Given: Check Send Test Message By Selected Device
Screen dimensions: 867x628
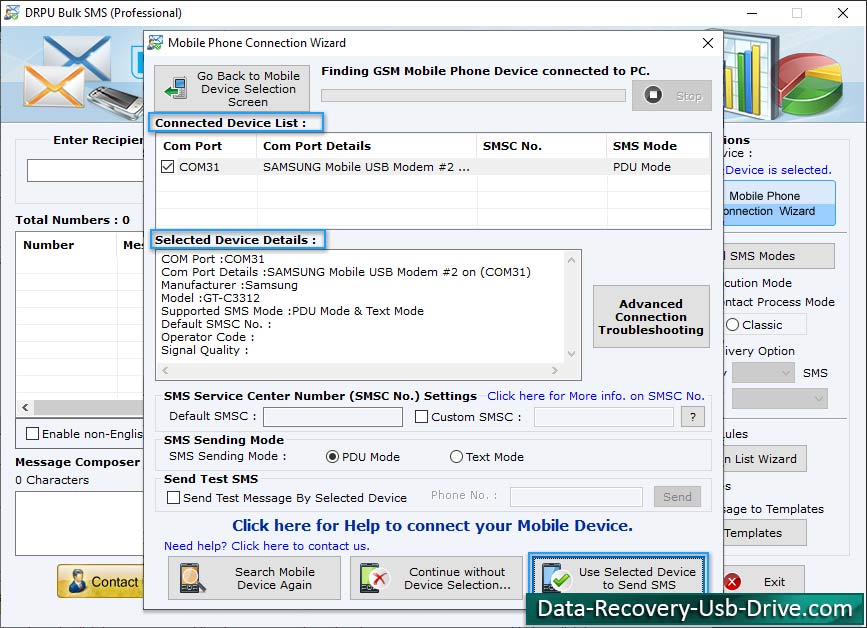Looking at the screenshot, I should 173,498.
